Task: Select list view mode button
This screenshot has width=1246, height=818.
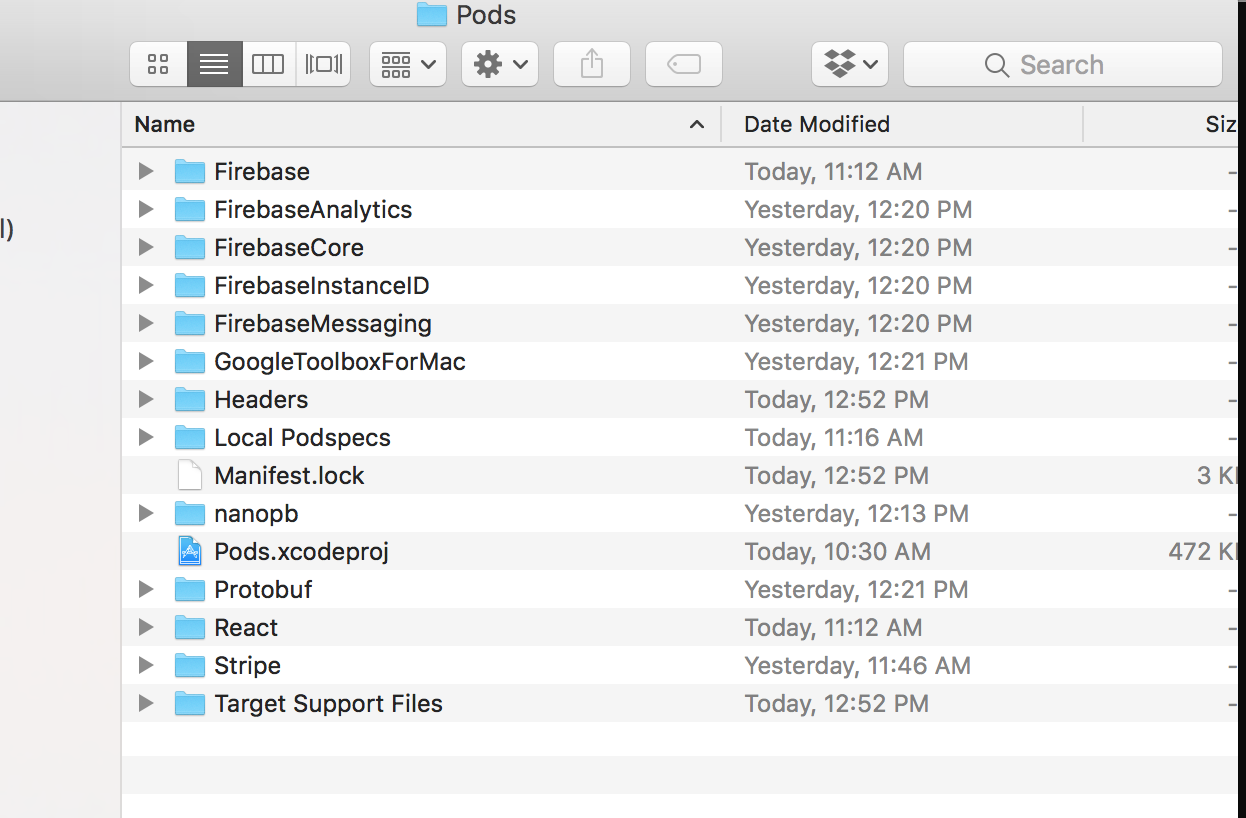Action: 214,65
